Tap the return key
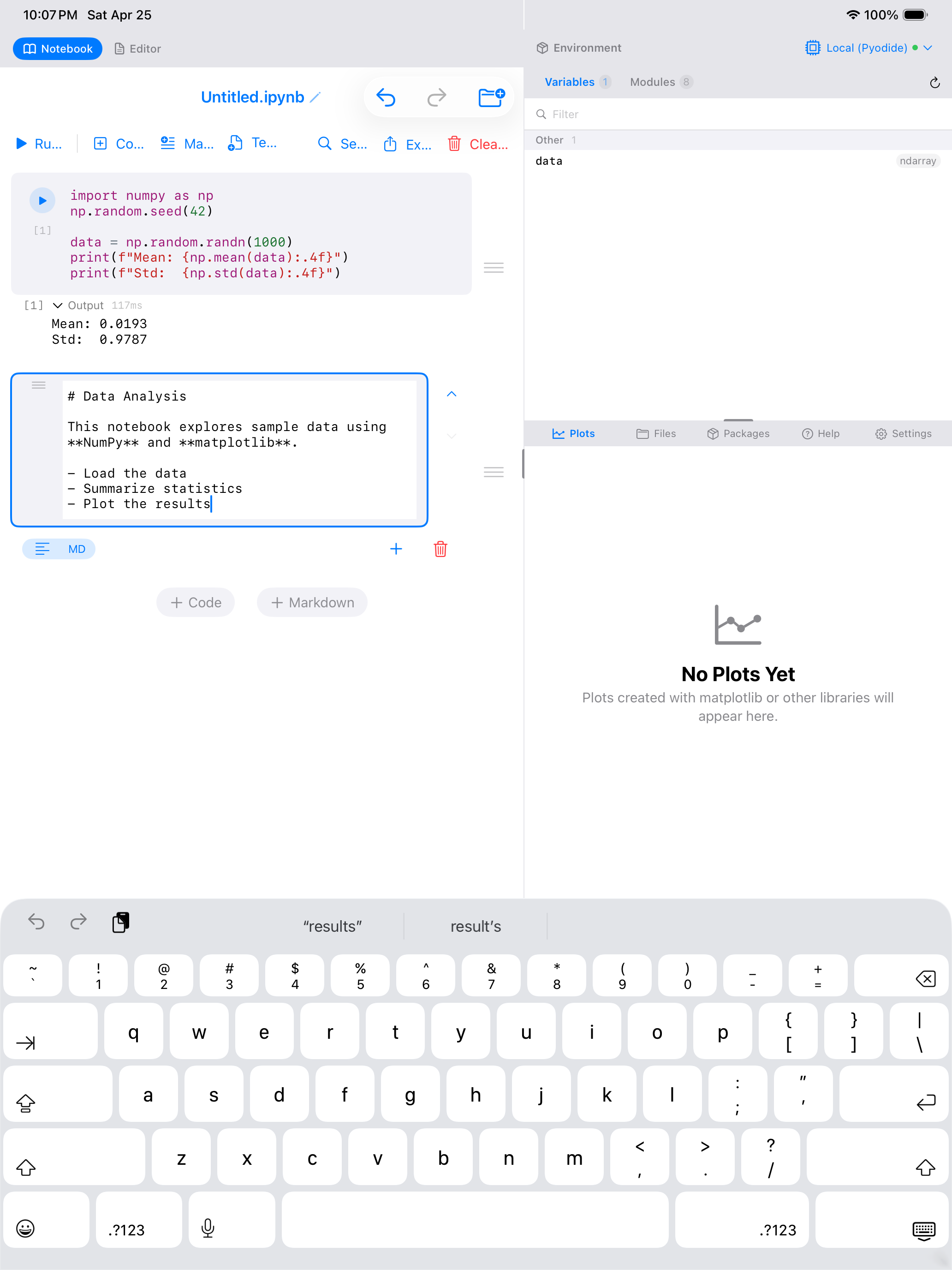Viewport: 952px width, 1270px height. click(x=893, y=1094)
